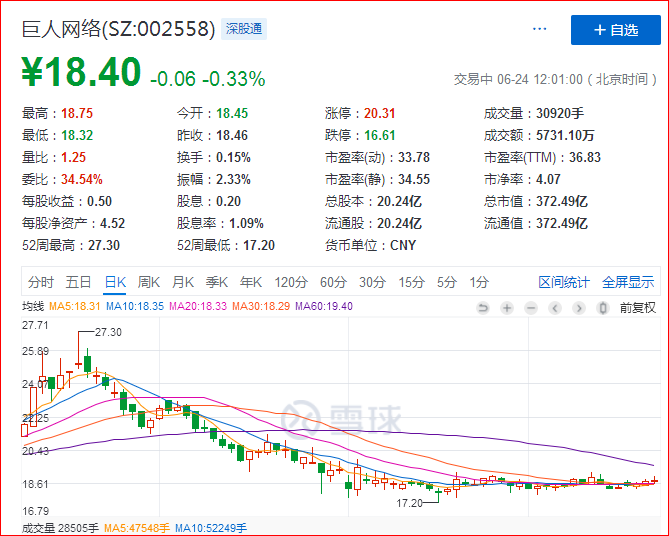Click the 深股通 tag
The image size is (669, 536).
coord(244,29)
